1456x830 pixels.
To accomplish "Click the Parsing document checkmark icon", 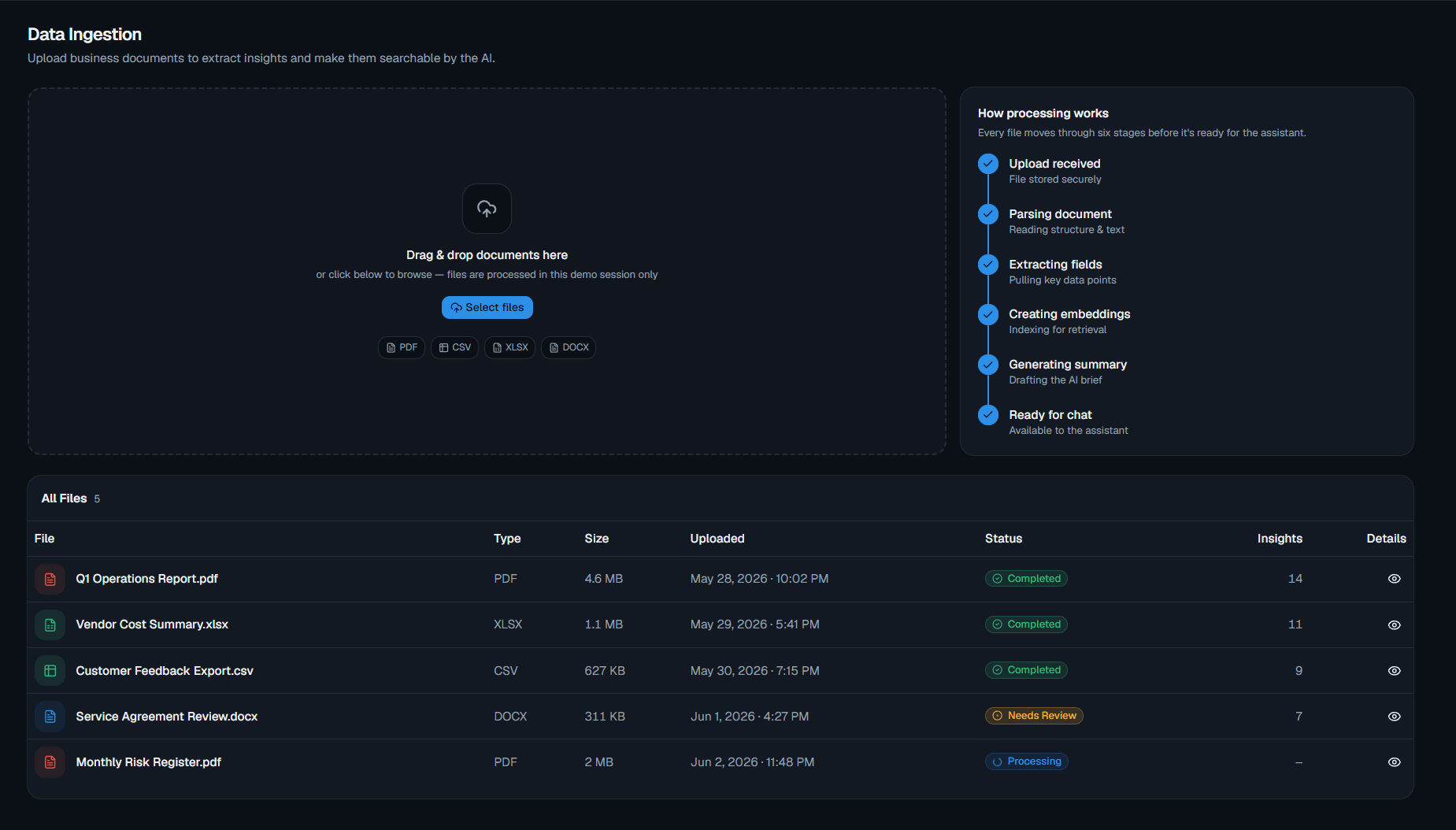I will pos(988,214).
